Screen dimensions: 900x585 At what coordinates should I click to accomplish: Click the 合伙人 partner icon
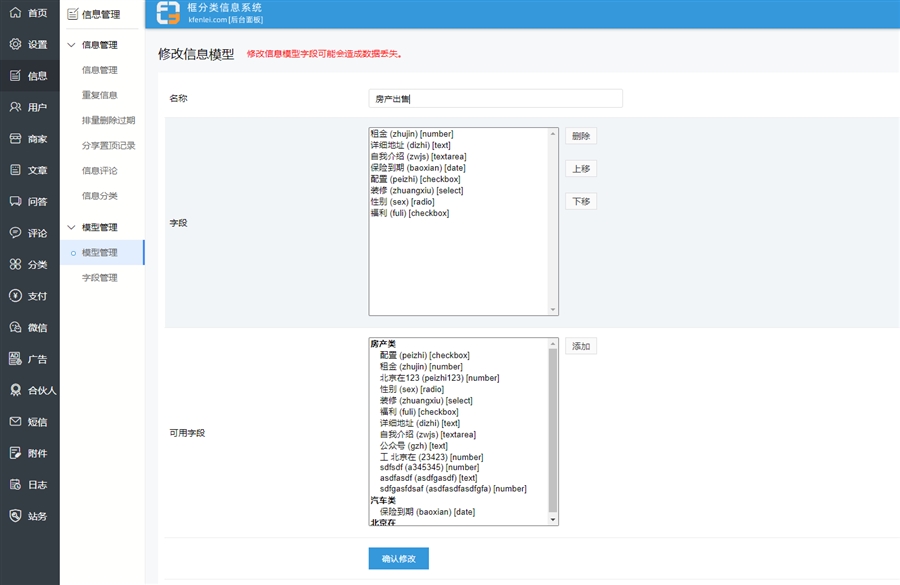(x=15, y=390)
